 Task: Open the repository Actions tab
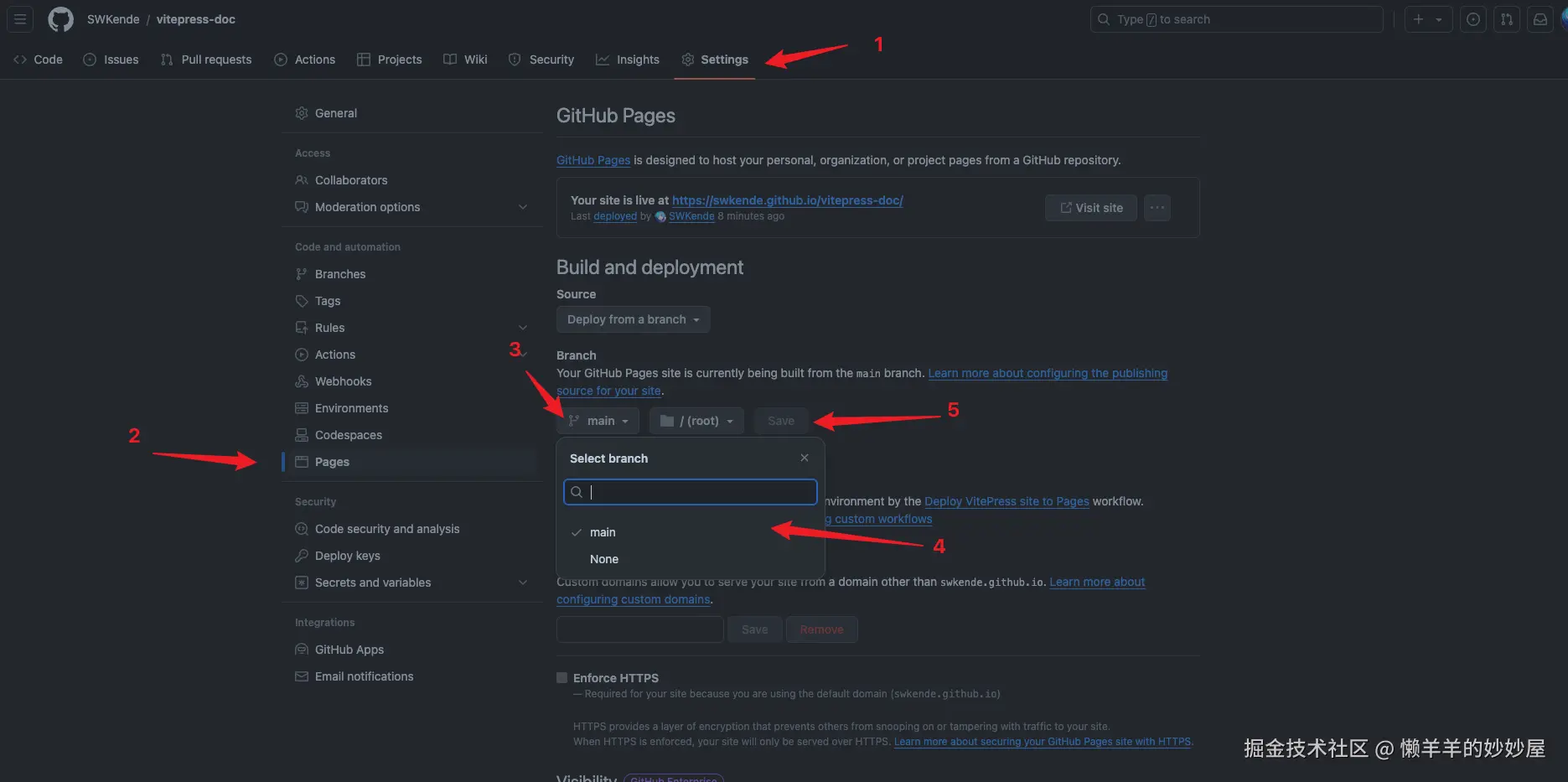point(305,60)
